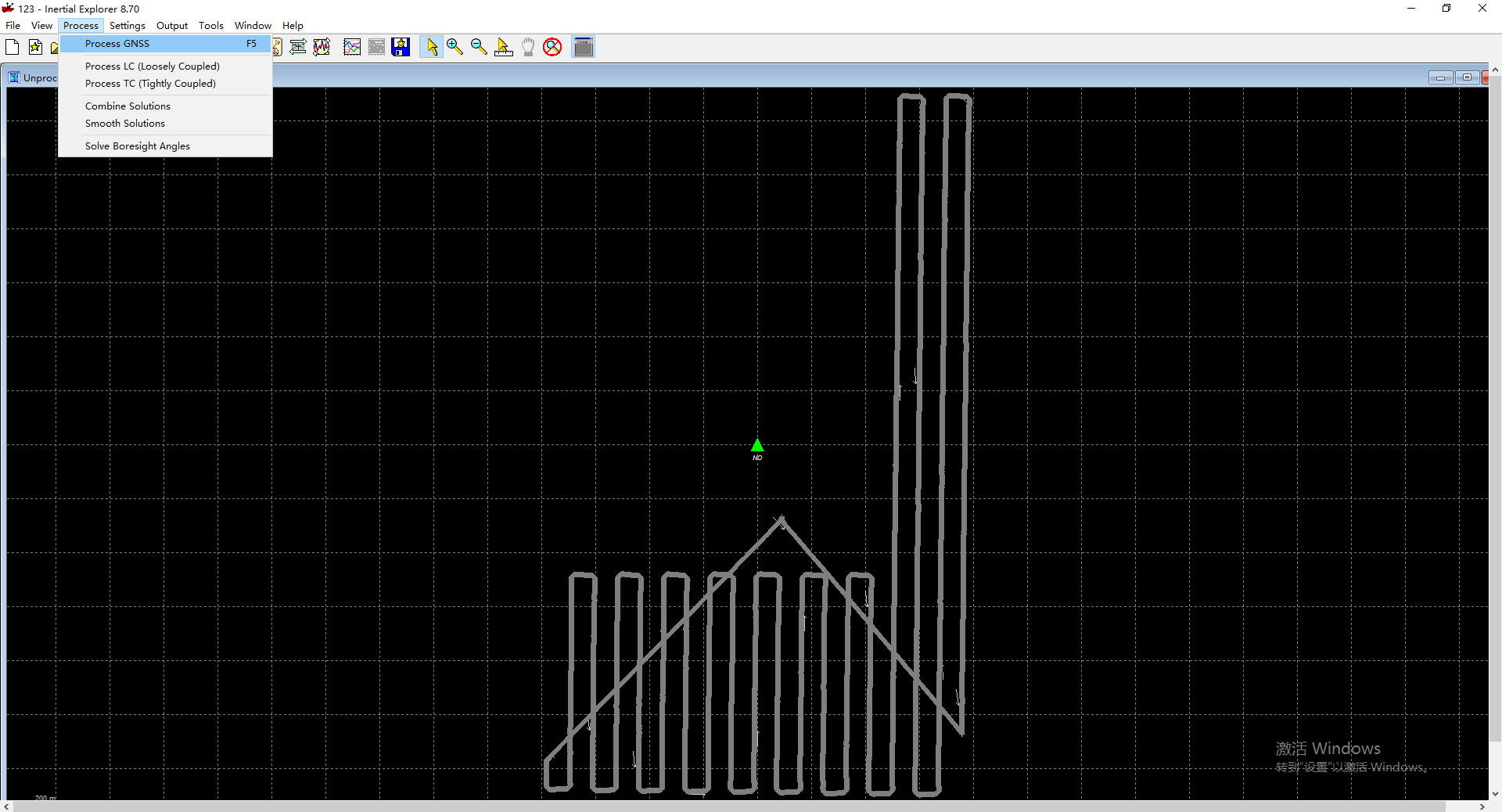The height and width of the screenshot is (812, 1502).
Task: Select the hand pan tool
Action: (528, 47)
